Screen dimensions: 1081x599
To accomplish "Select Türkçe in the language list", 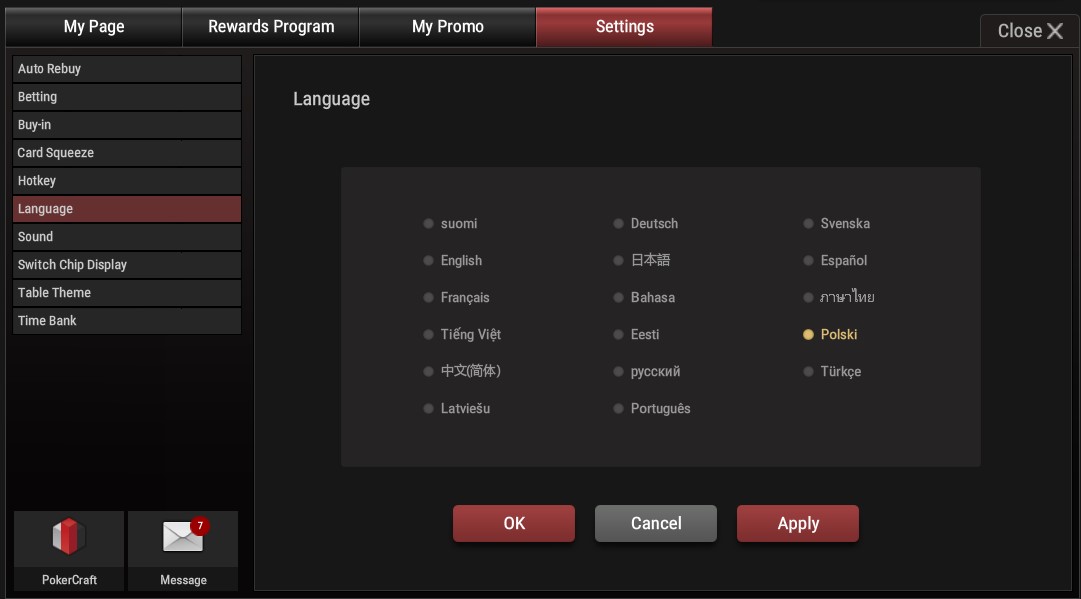I will (809, 372).
